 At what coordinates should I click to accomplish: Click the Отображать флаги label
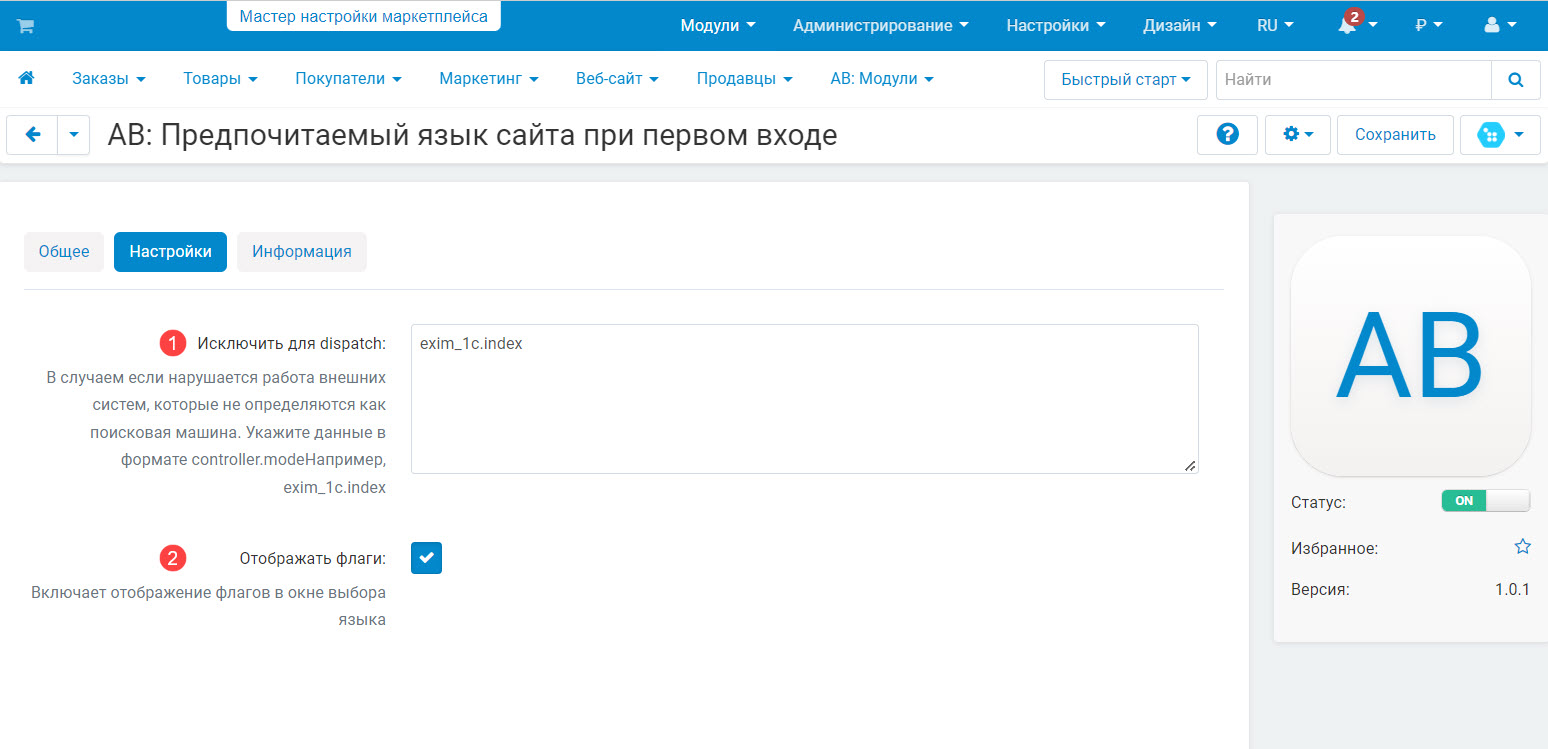pos(313,558)
